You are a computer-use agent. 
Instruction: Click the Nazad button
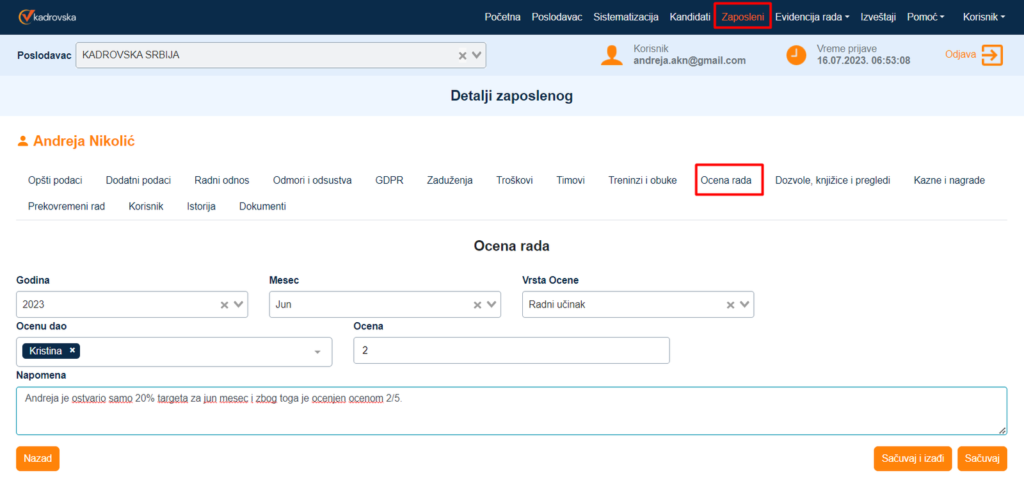37,458
